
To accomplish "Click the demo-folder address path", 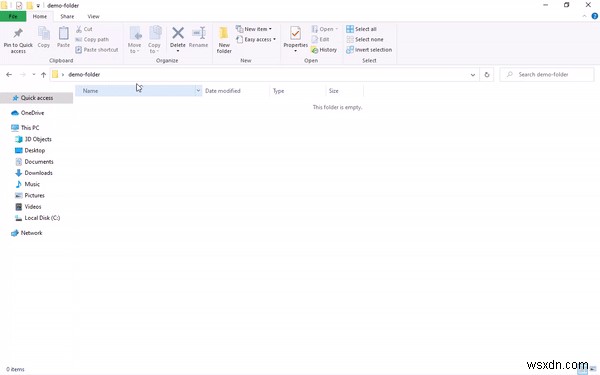I will [84, 75].
